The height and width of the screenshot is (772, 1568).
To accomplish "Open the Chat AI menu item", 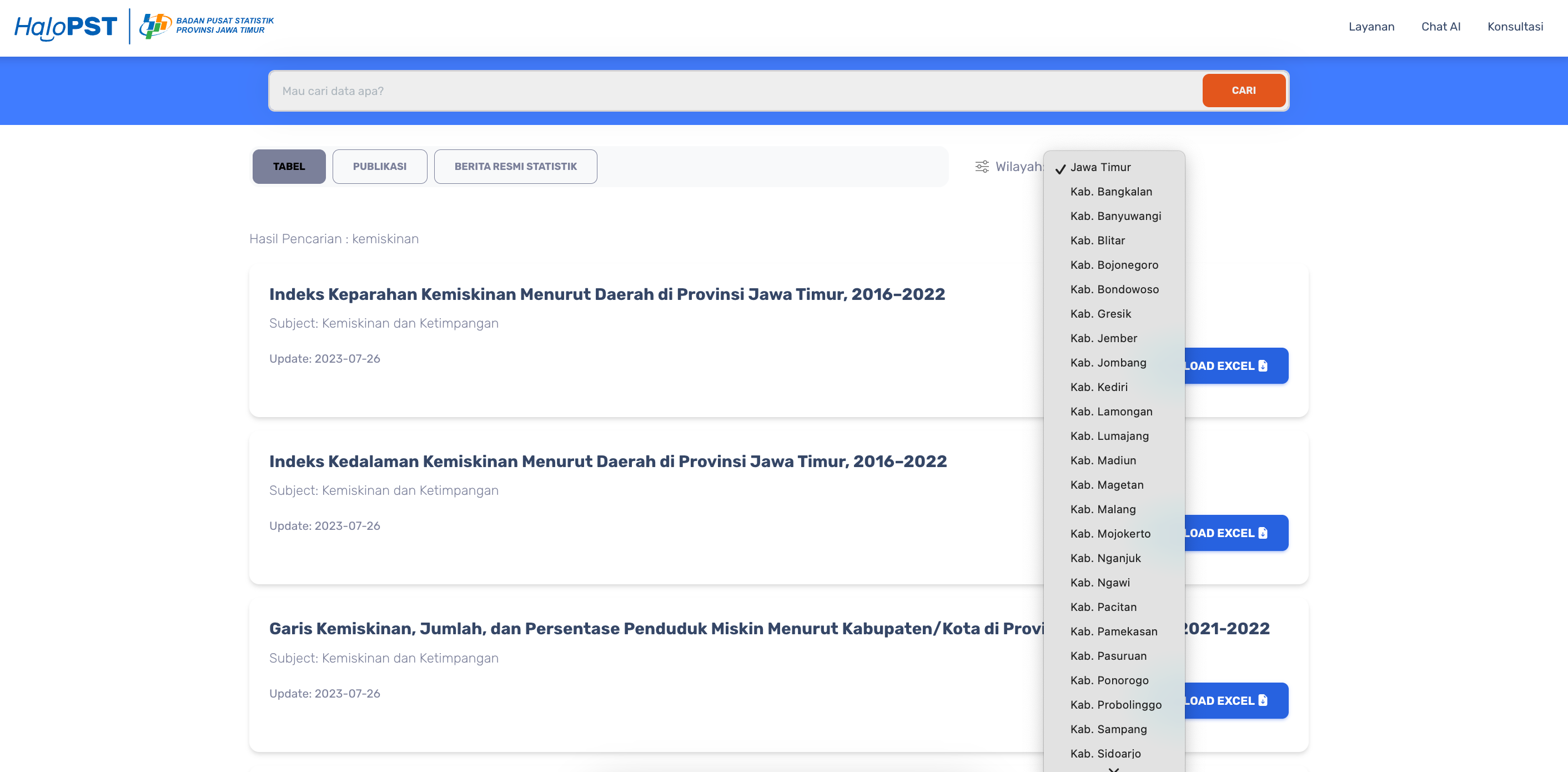I will (1440, 27).
